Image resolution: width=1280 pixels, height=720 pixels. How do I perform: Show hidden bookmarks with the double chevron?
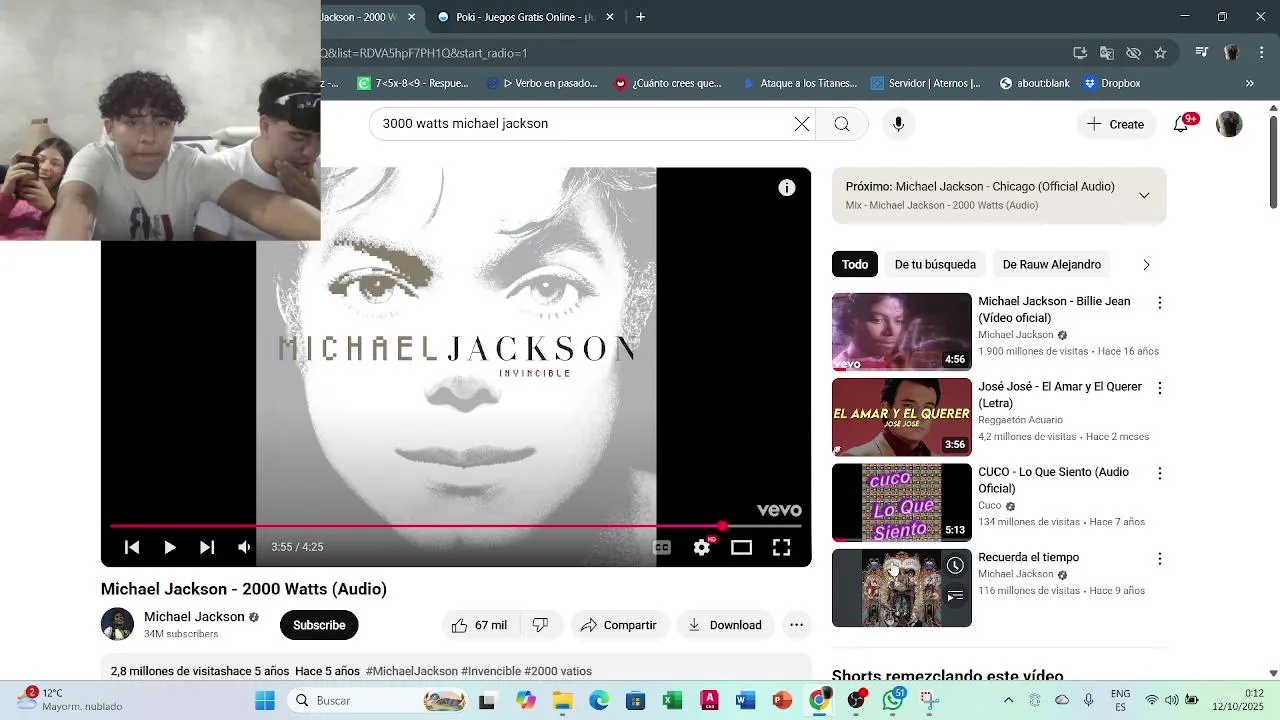point(1250,83)
